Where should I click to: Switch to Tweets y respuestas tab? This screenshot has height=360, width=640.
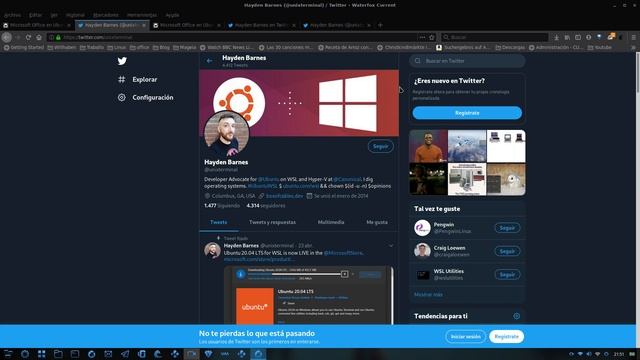point(272,222)
